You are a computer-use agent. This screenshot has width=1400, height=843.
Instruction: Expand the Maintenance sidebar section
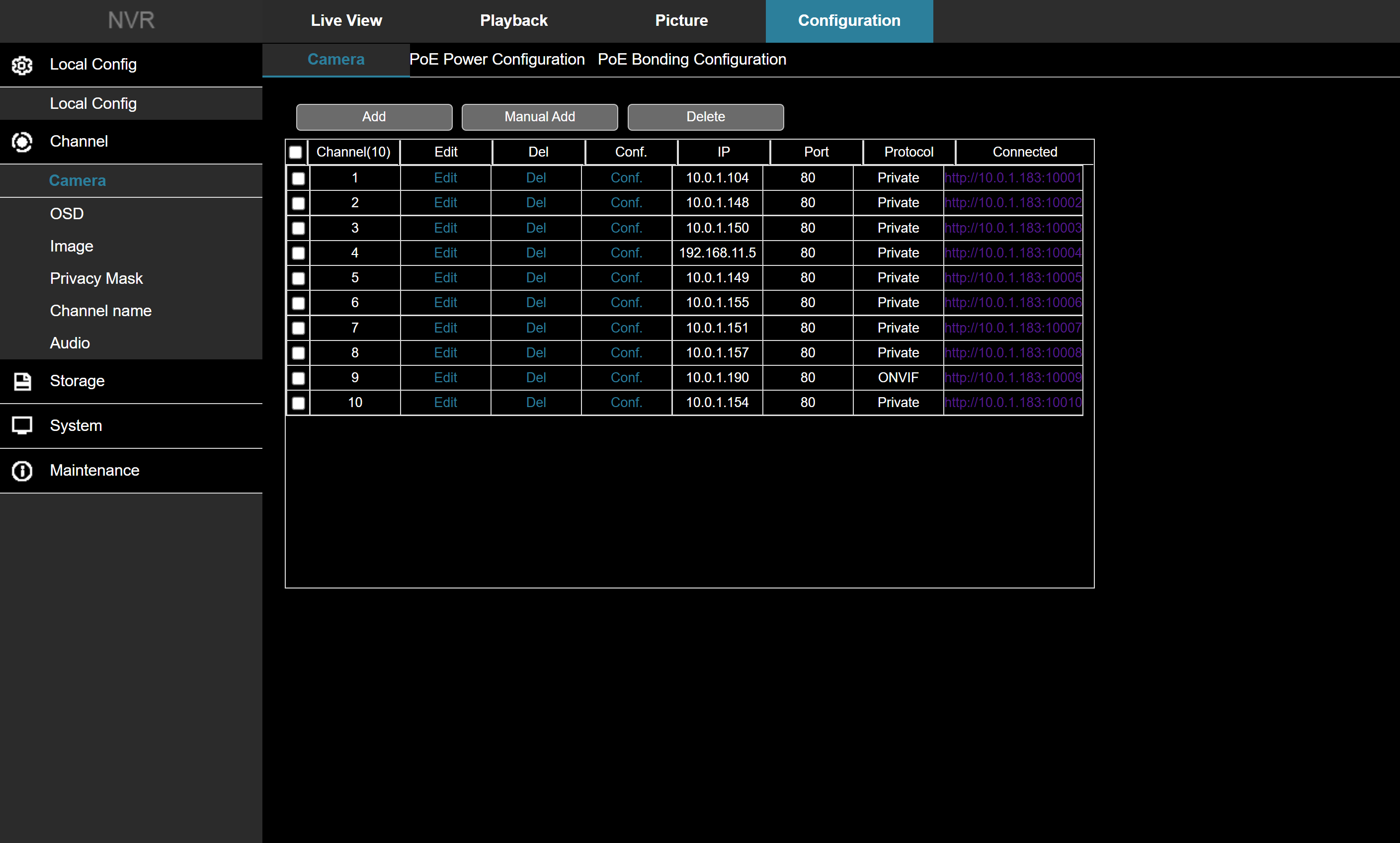94,470
